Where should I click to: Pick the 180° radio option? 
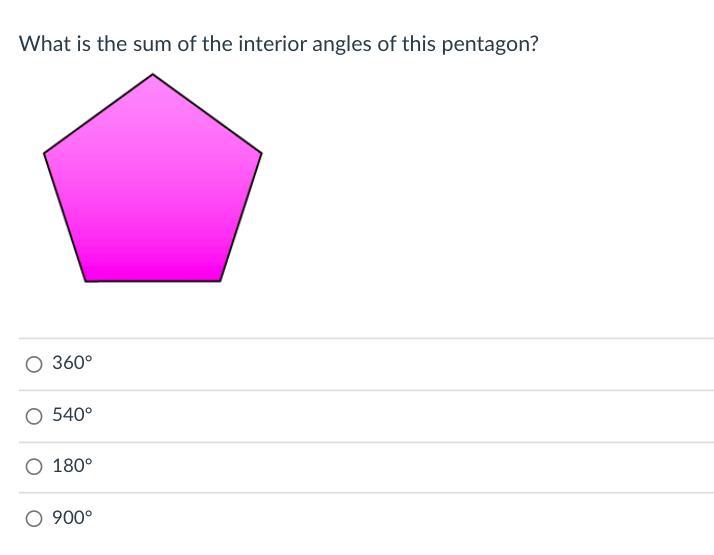point(34,466)
